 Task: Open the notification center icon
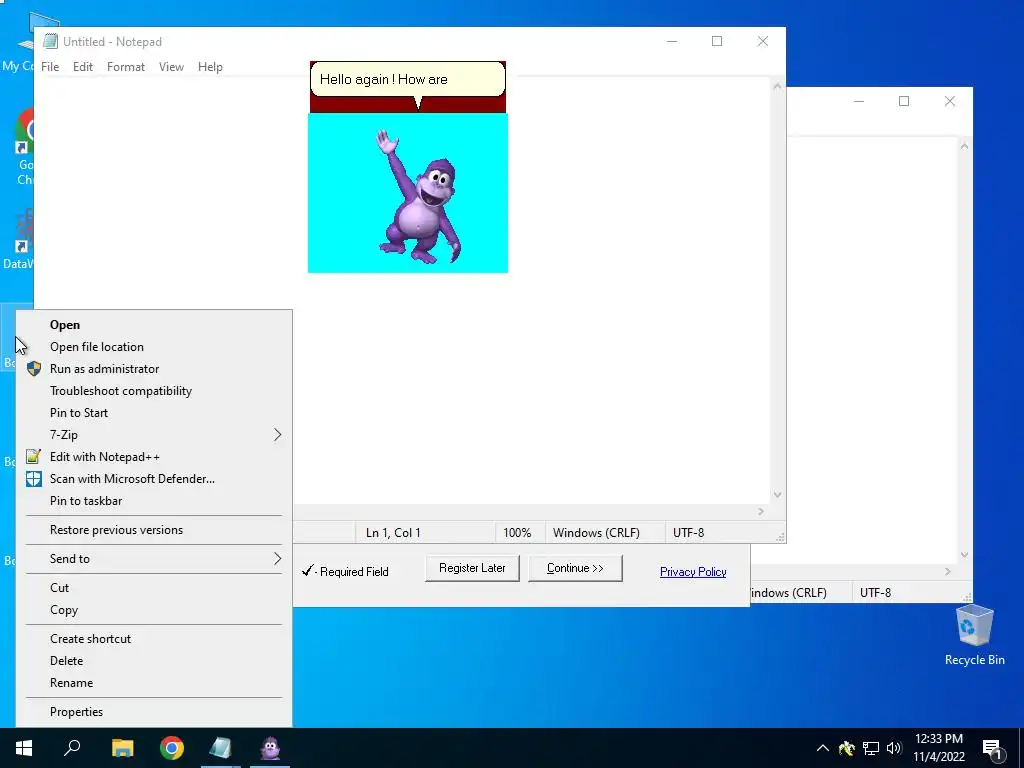point(992,750)
